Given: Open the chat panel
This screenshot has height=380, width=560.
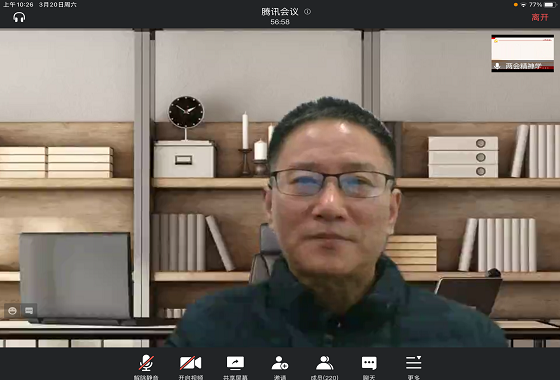Looking at the screenshot, I should pos(369,366).
